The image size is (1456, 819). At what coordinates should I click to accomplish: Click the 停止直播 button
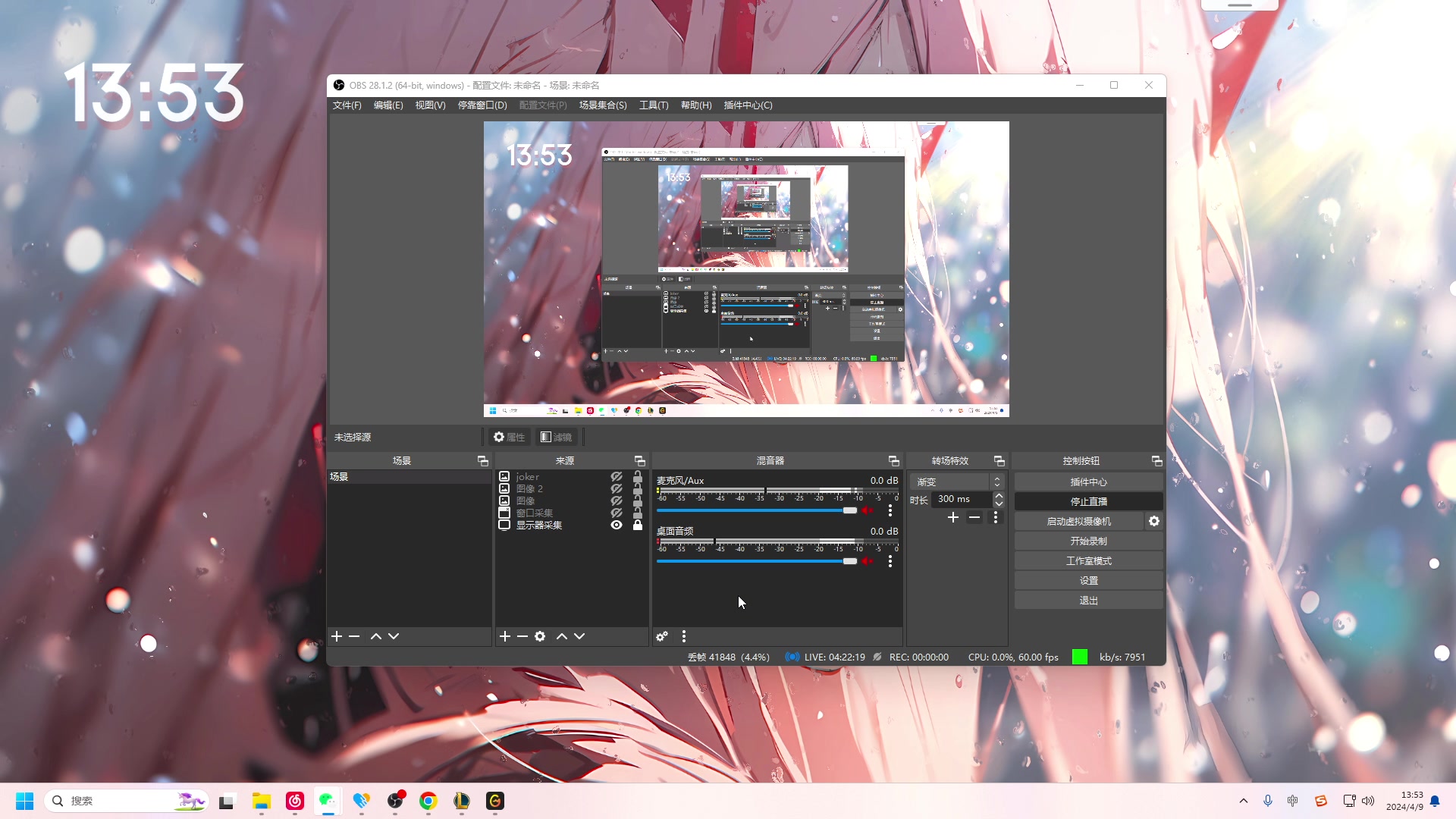click(1088, 501)
